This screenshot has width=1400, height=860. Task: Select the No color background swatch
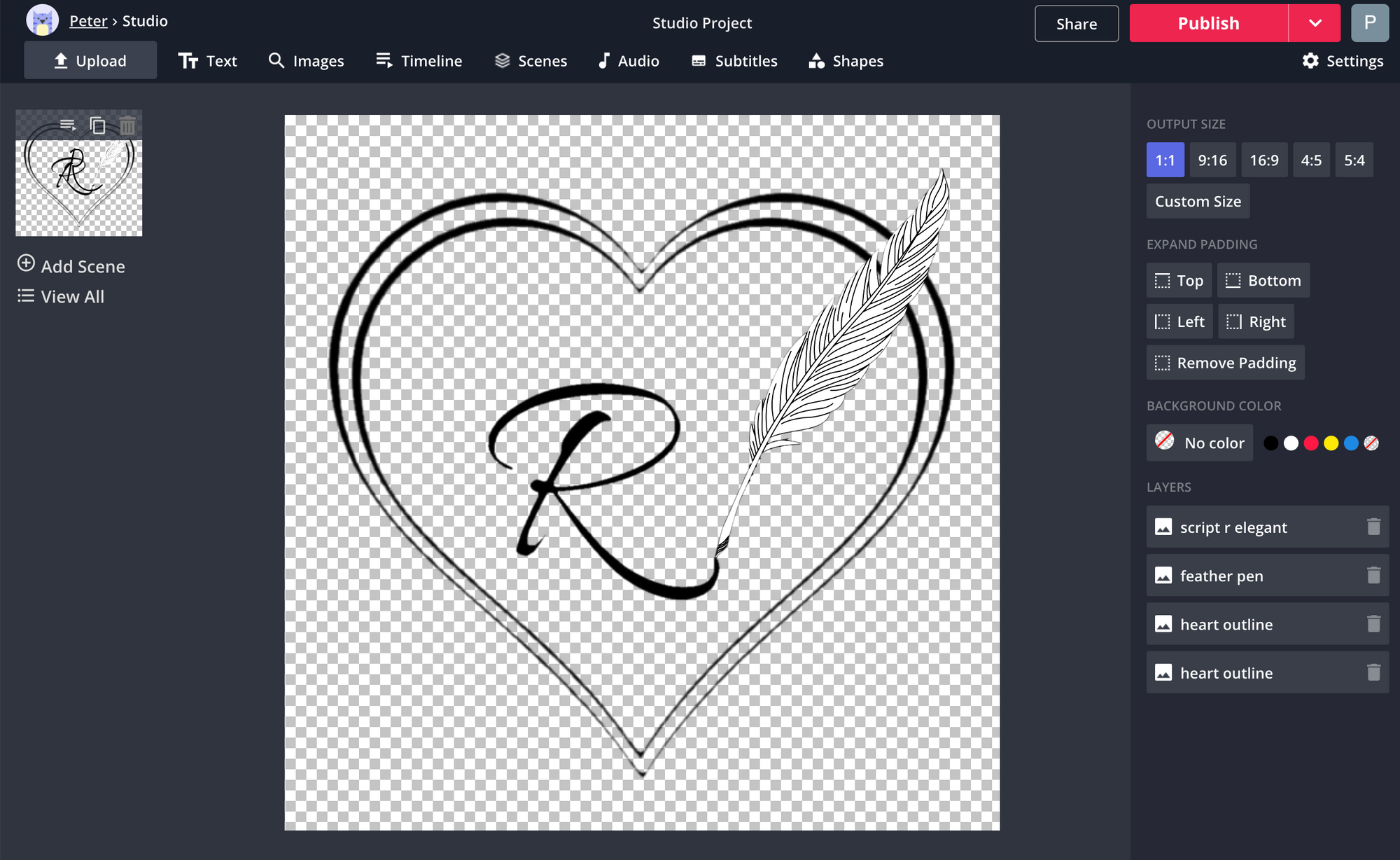1163,441
